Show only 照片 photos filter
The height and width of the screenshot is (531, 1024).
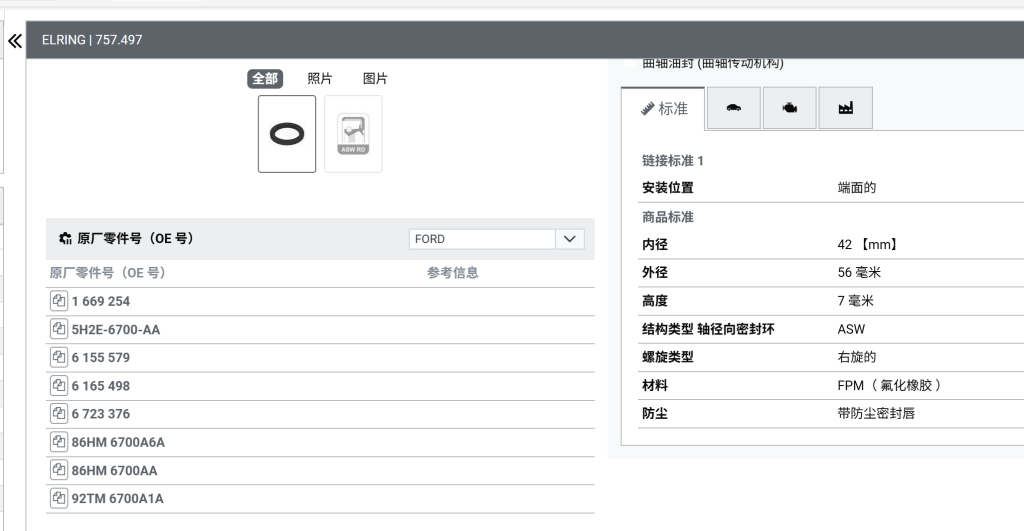click(x=320, y=79)
